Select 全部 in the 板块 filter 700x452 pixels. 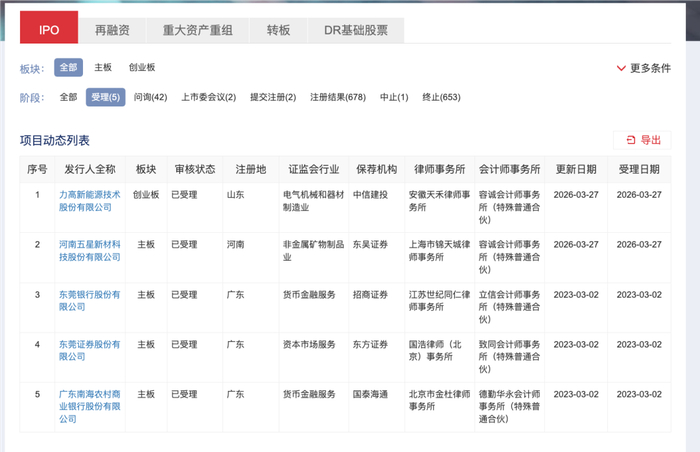tap(68, 67)
